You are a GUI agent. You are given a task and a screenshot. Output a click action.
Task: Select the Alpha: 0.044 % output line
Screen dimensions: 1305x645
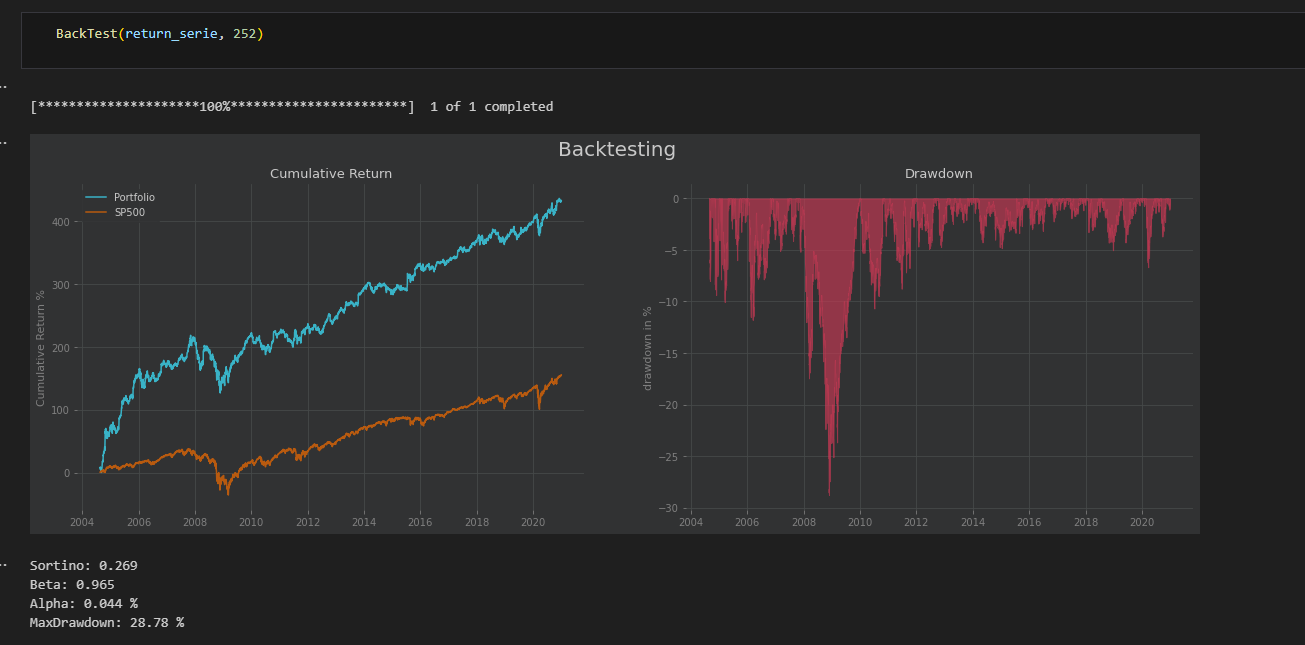84,604
